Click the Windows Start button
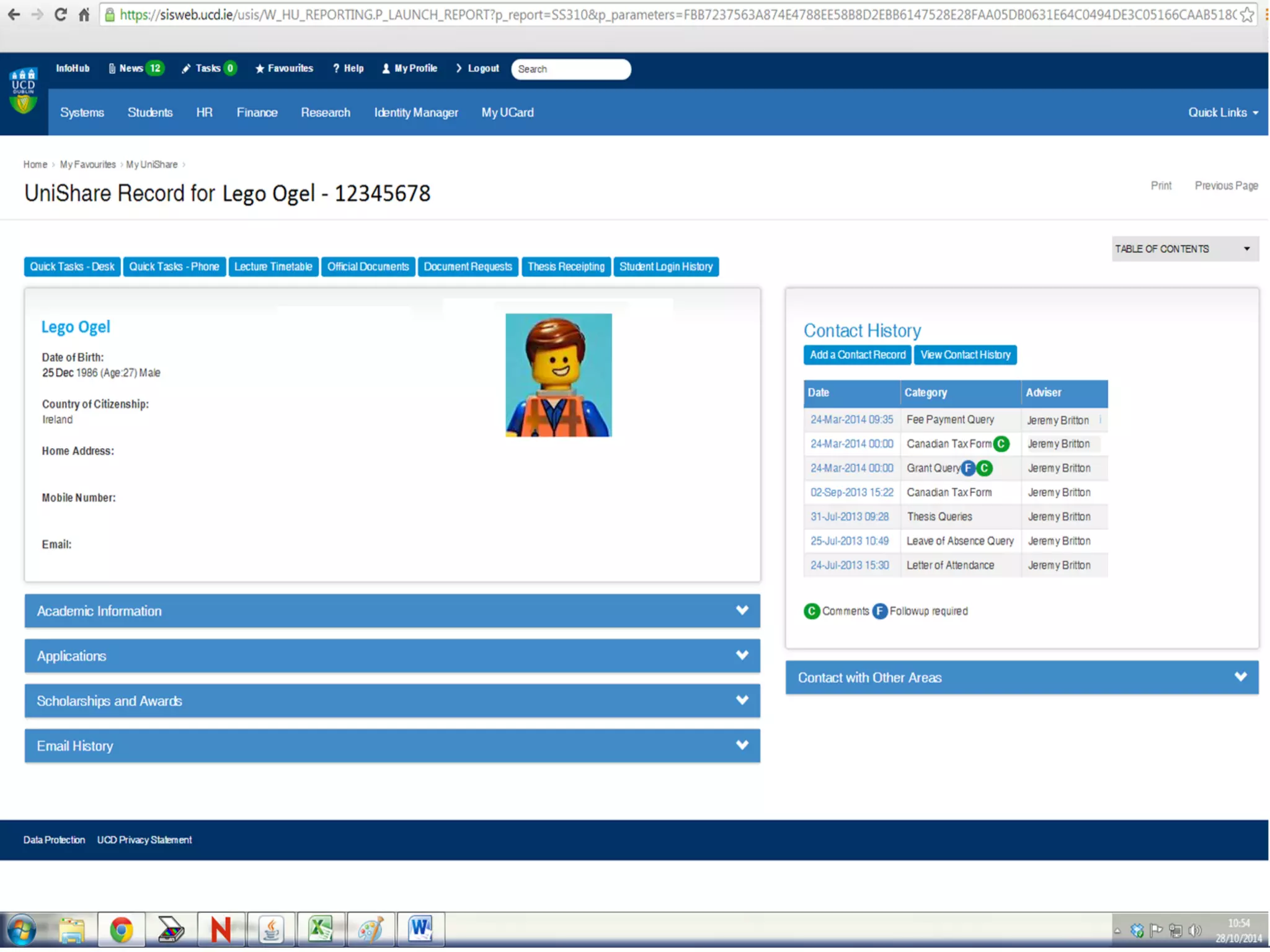Viewport: 1270px width, 952px height. pos(22,930)
